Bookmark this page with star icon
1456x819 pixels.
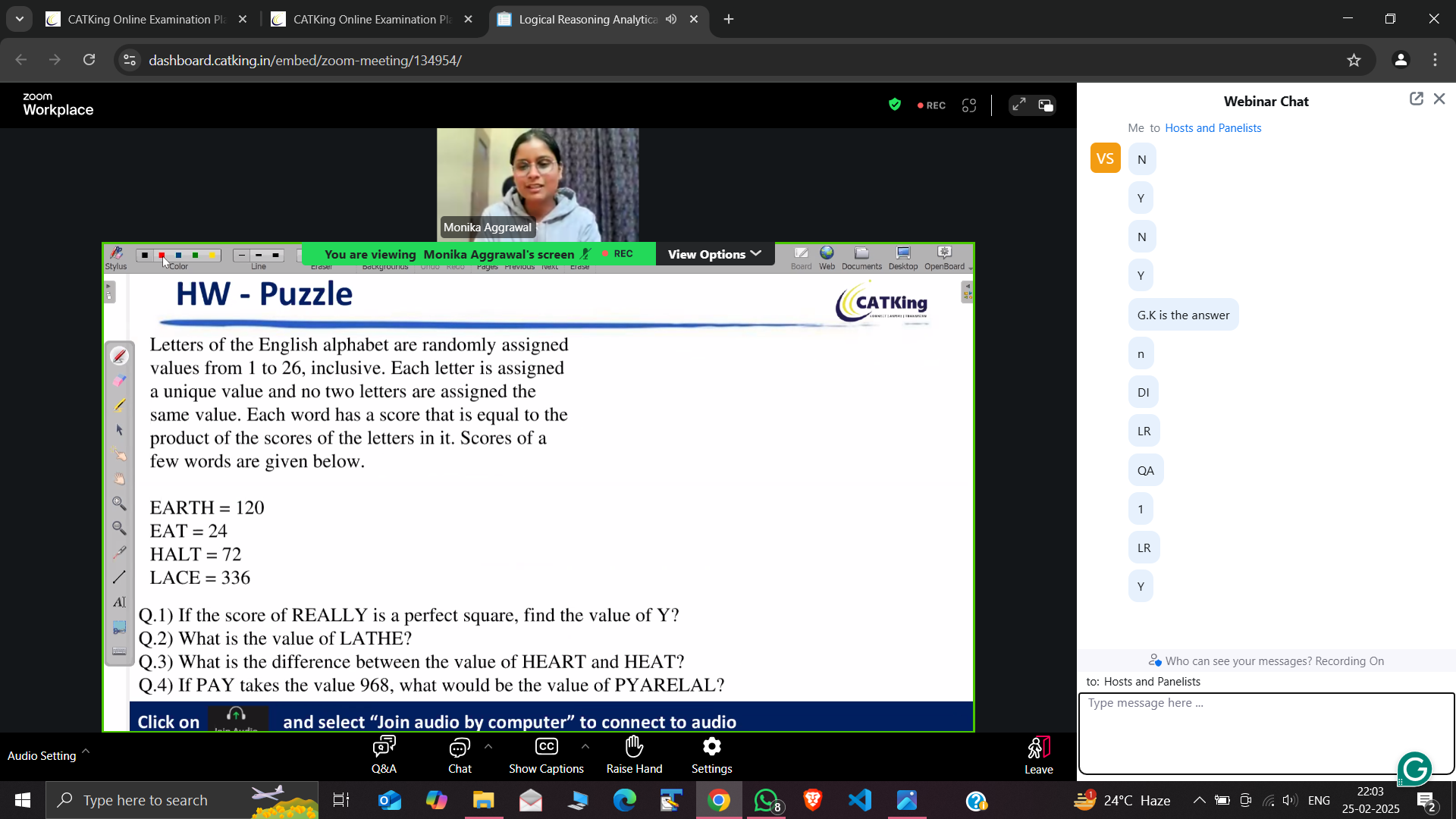coord(1354,60)
